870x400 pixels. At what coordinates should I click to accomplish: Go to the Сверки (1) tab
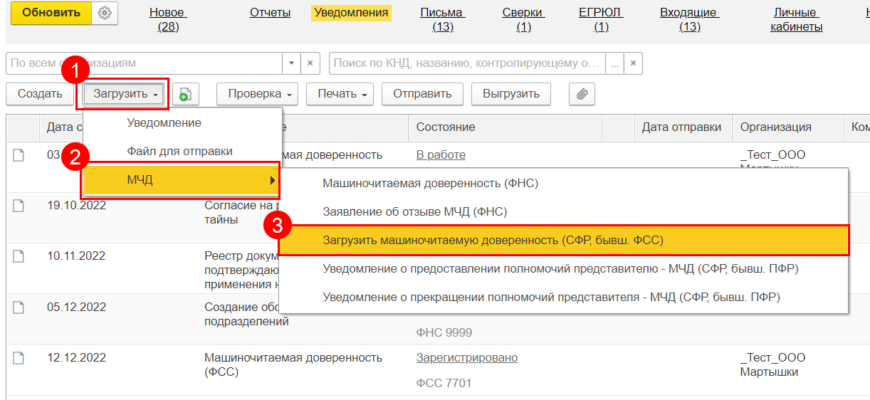523,20
